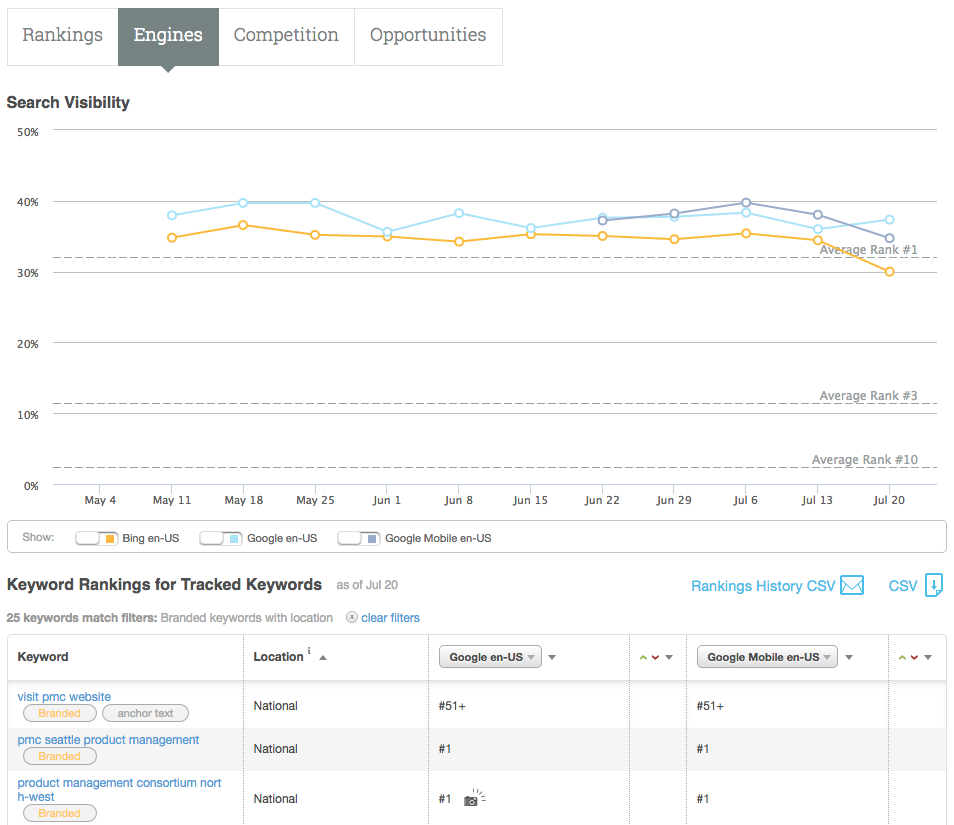This screenshot has width=954, height=825.
Task: Click the camera snapshot icon beside #1 rank
Action: pos(471,800)
